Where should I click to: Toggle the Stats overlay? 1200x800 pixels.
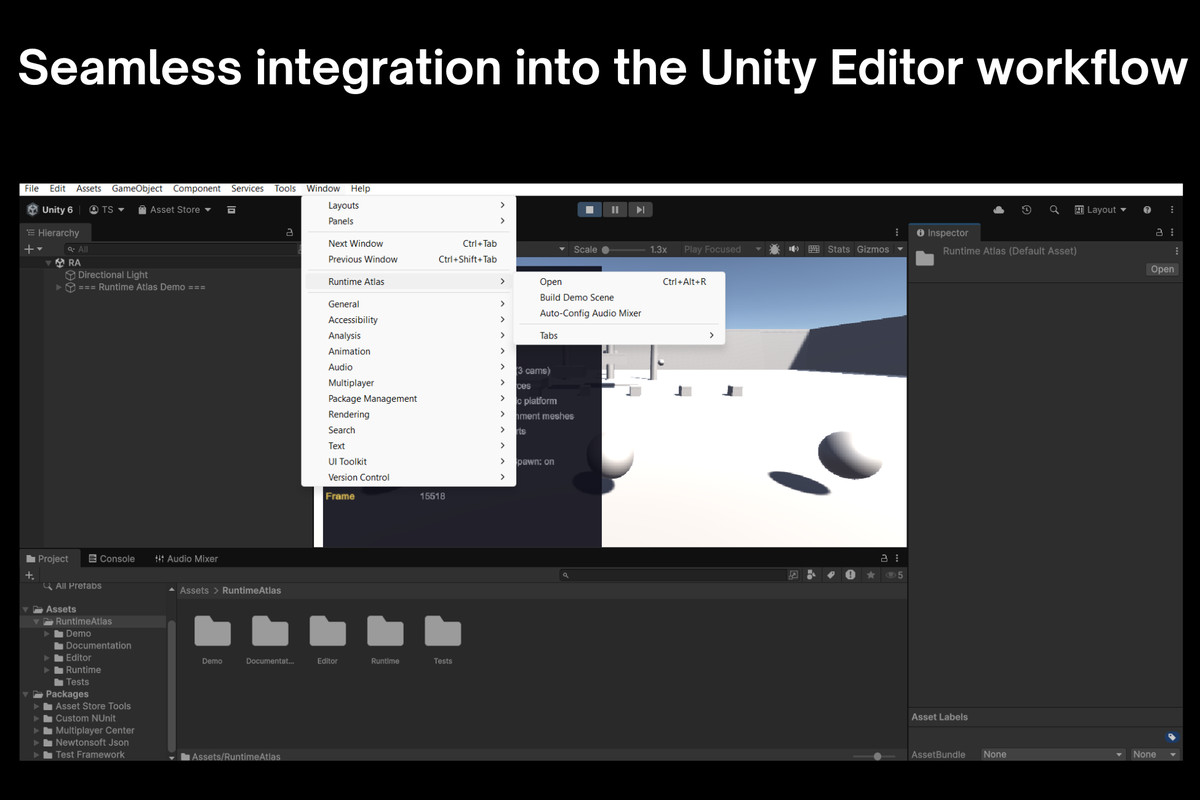coord(839,249)
